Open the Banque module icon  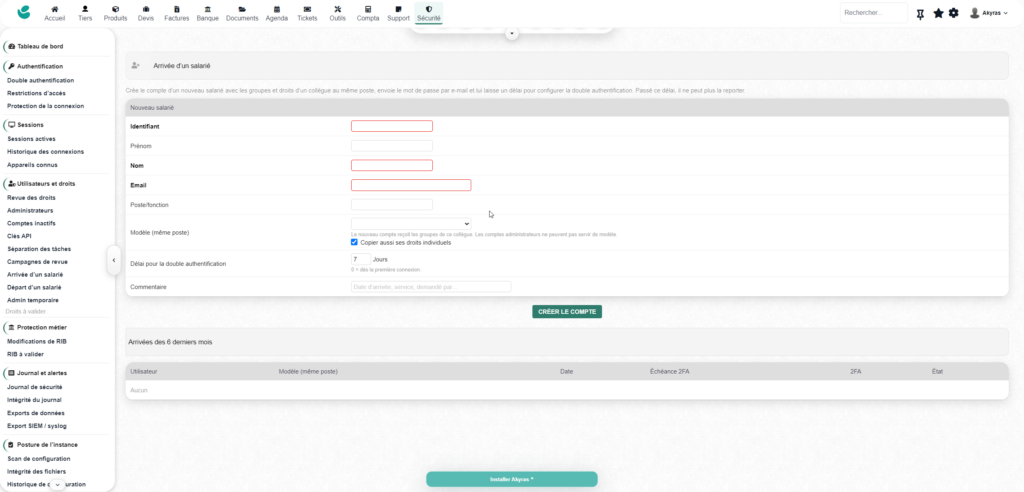208,10
